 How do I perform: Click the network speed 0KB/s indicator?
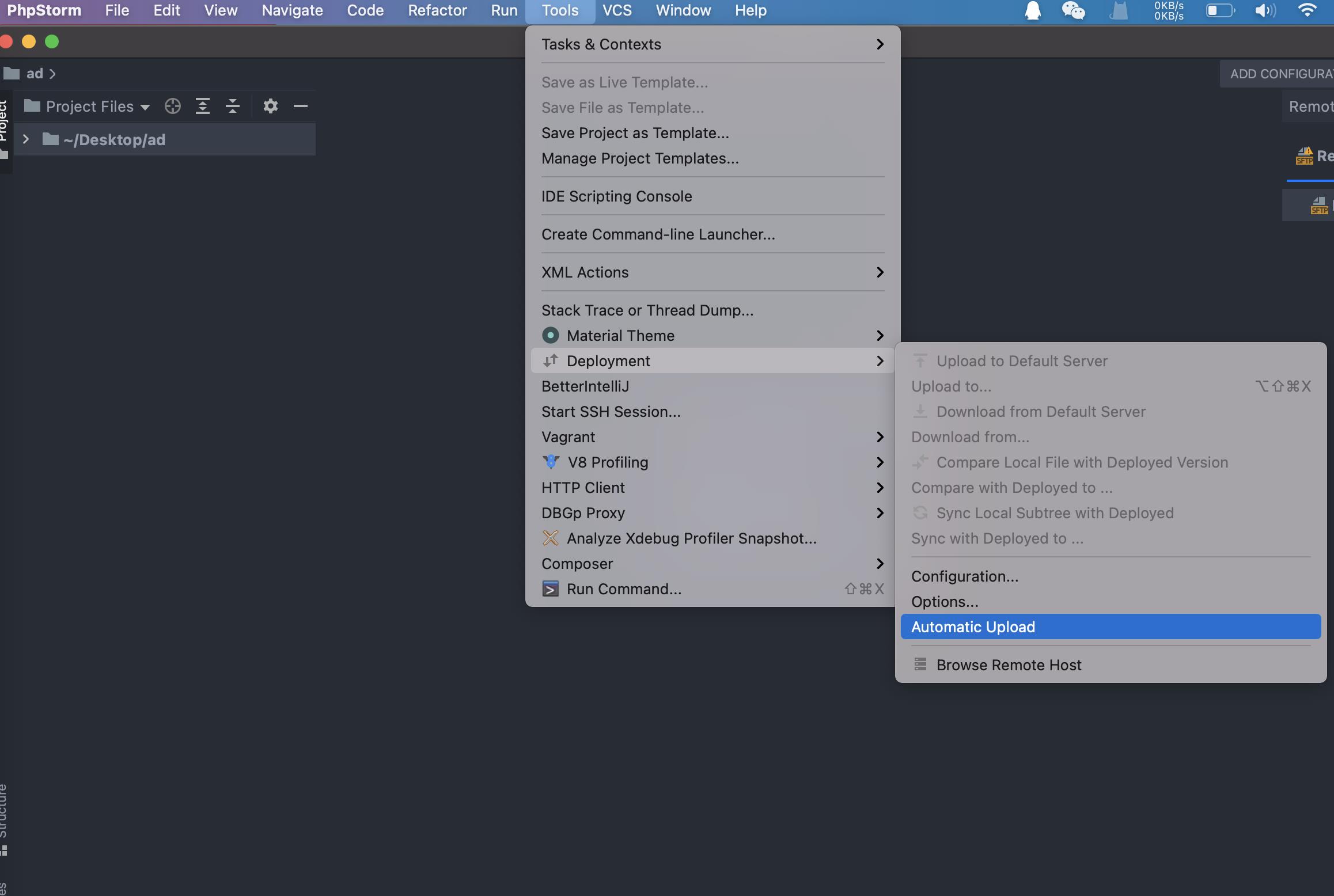(x=1169, y=10)
